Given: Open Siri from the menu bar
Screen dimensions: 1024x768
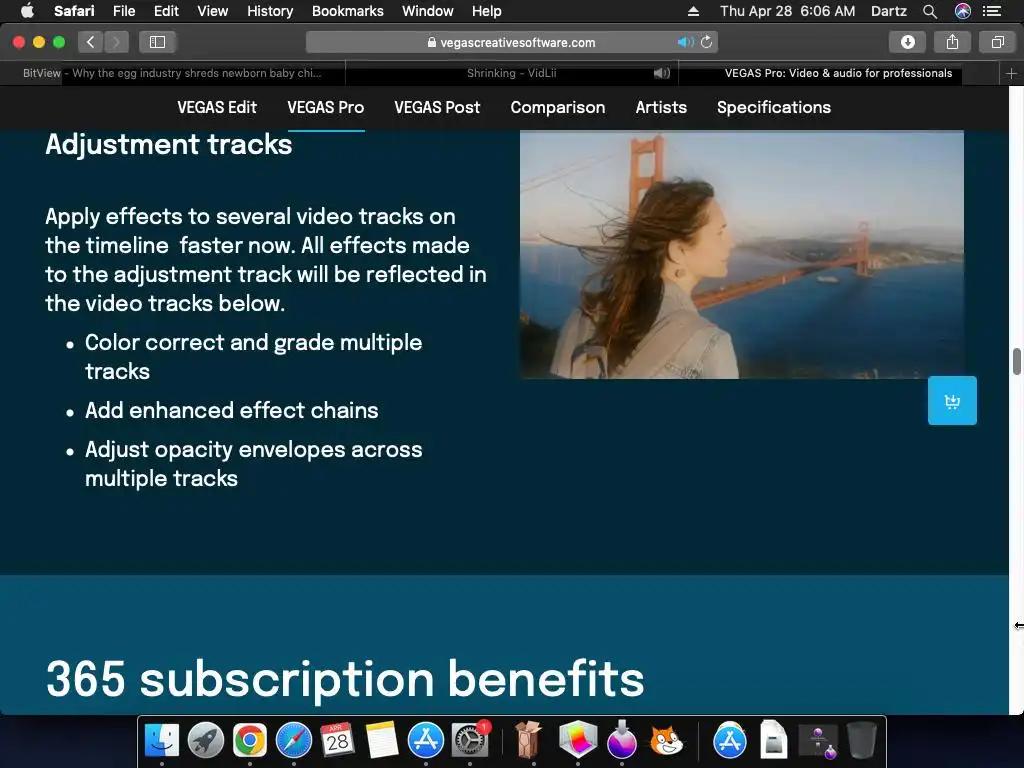Looking at the screenshot, I should [963, 11].
